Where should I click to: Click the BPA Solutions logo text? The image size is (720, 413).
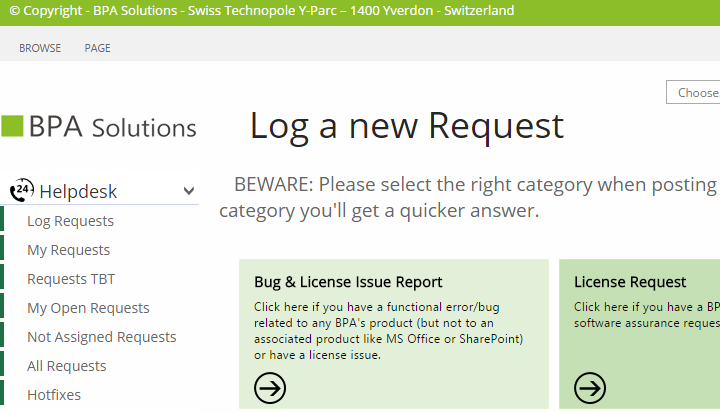112,127
